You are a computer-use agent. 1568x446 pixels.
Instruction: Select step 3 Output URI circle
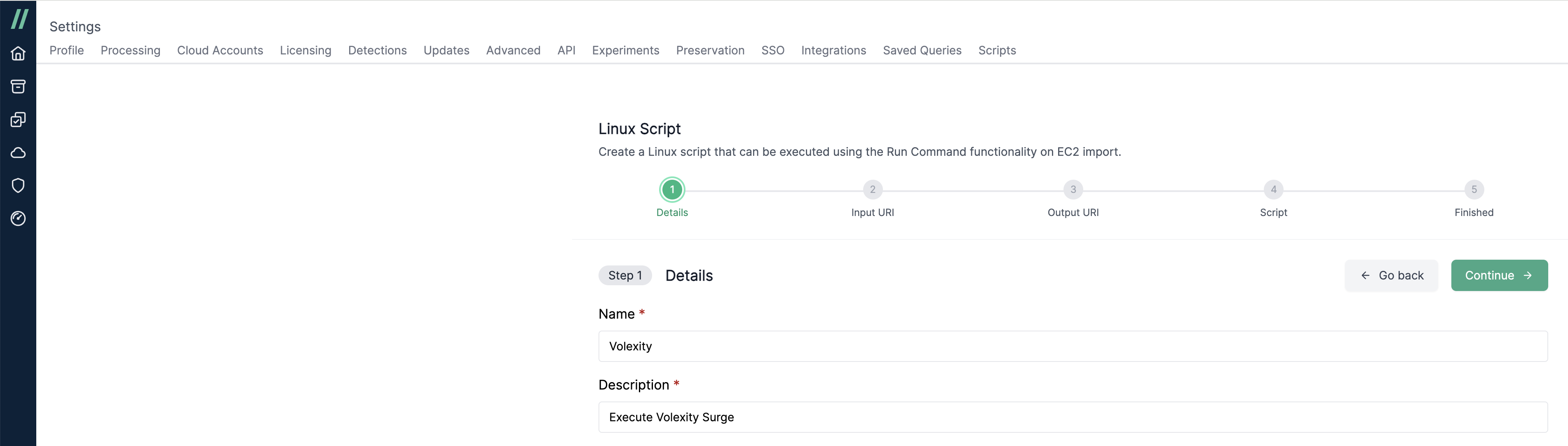pyautogui.click(x=1073, y=190)
